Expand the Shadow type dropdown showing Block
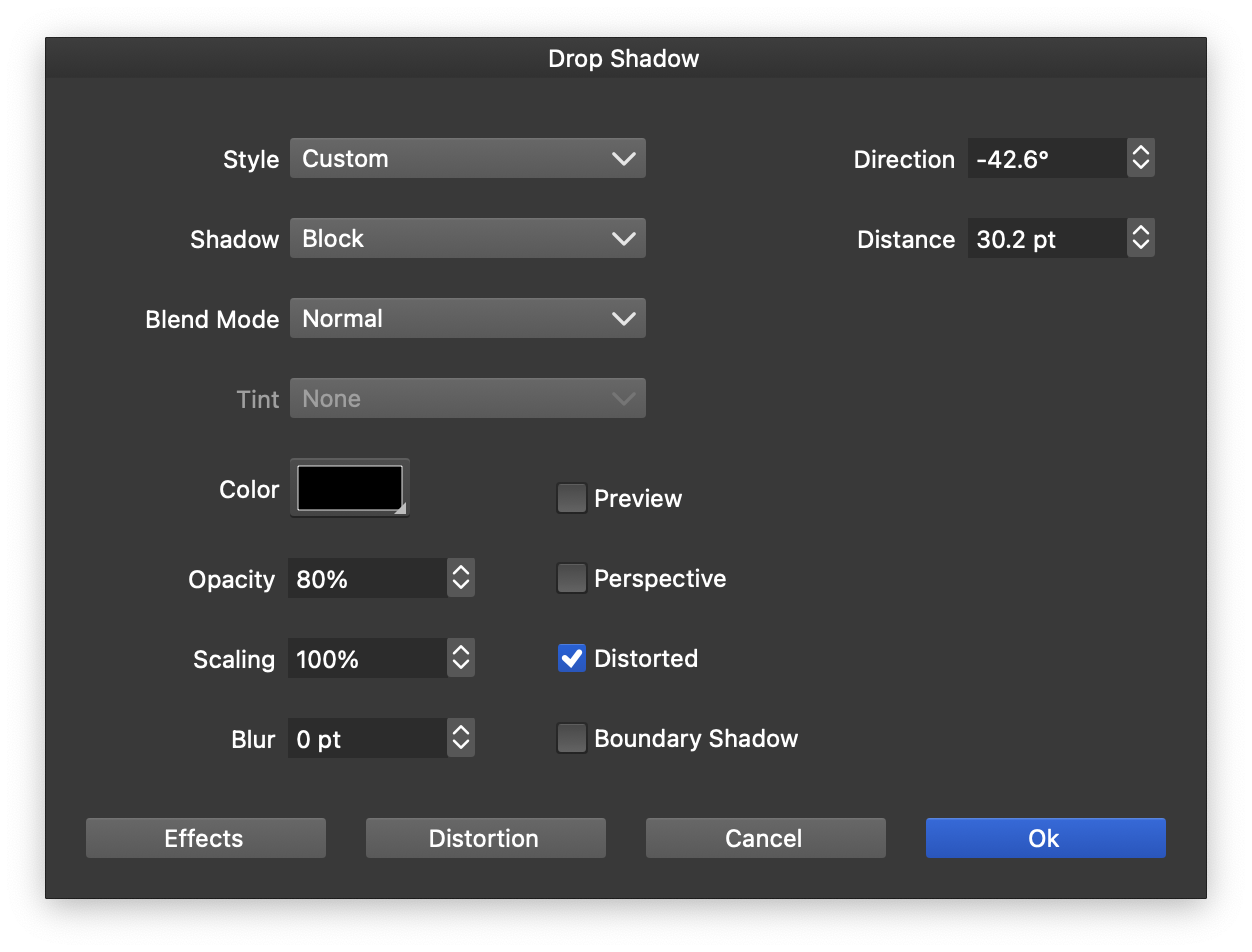The width and height of the screenshot is (1252, 952). tap(467, 239)
